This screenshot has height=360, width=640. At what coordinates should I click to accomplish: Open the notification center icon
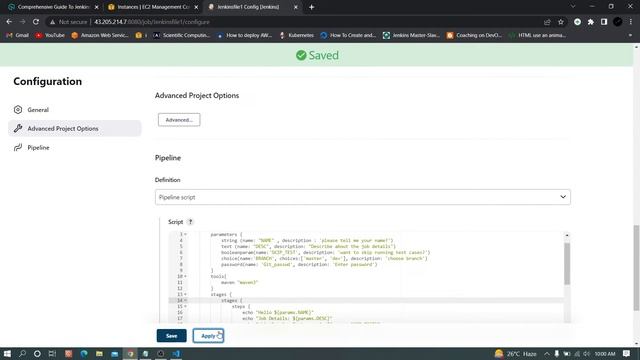click(x=627, y=353)
